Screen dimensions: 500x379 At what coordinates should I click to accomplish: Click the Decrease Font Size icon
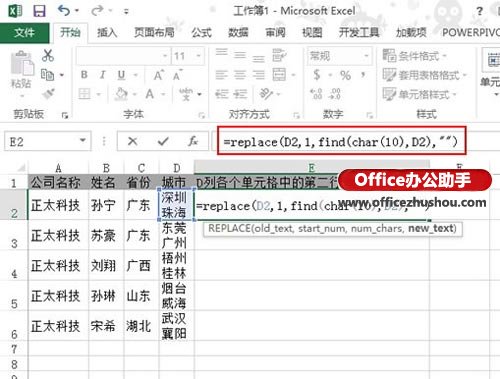coord(178,75)
